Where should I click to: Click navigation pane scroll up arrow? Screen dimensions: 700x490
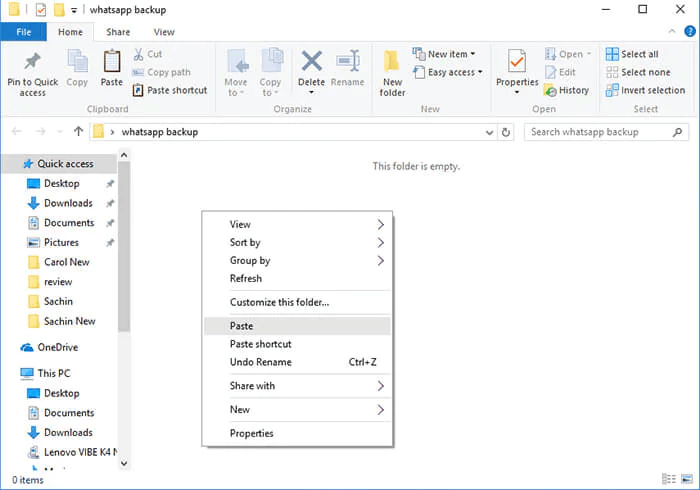tap(124, 155)
